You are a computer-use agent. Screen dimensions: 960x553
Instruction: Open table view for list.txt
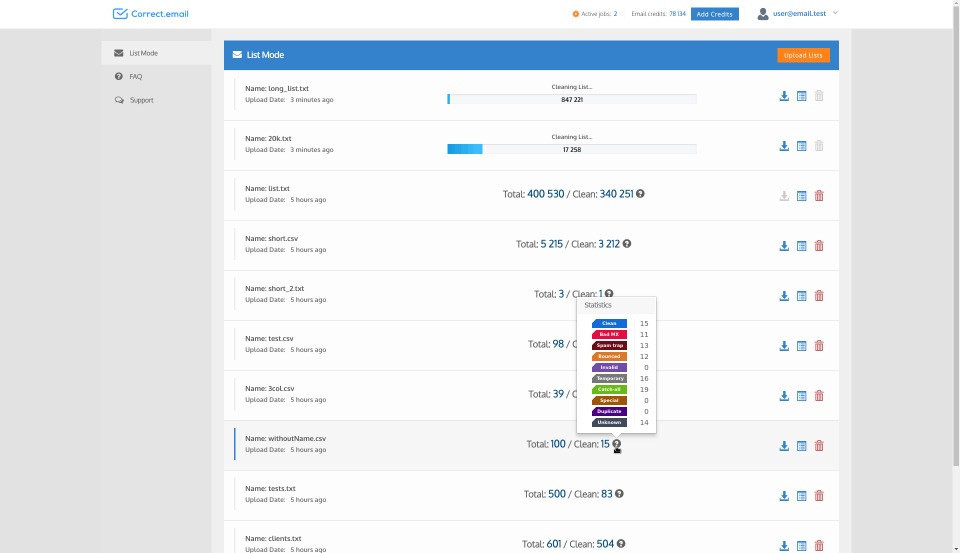(801, 196)
